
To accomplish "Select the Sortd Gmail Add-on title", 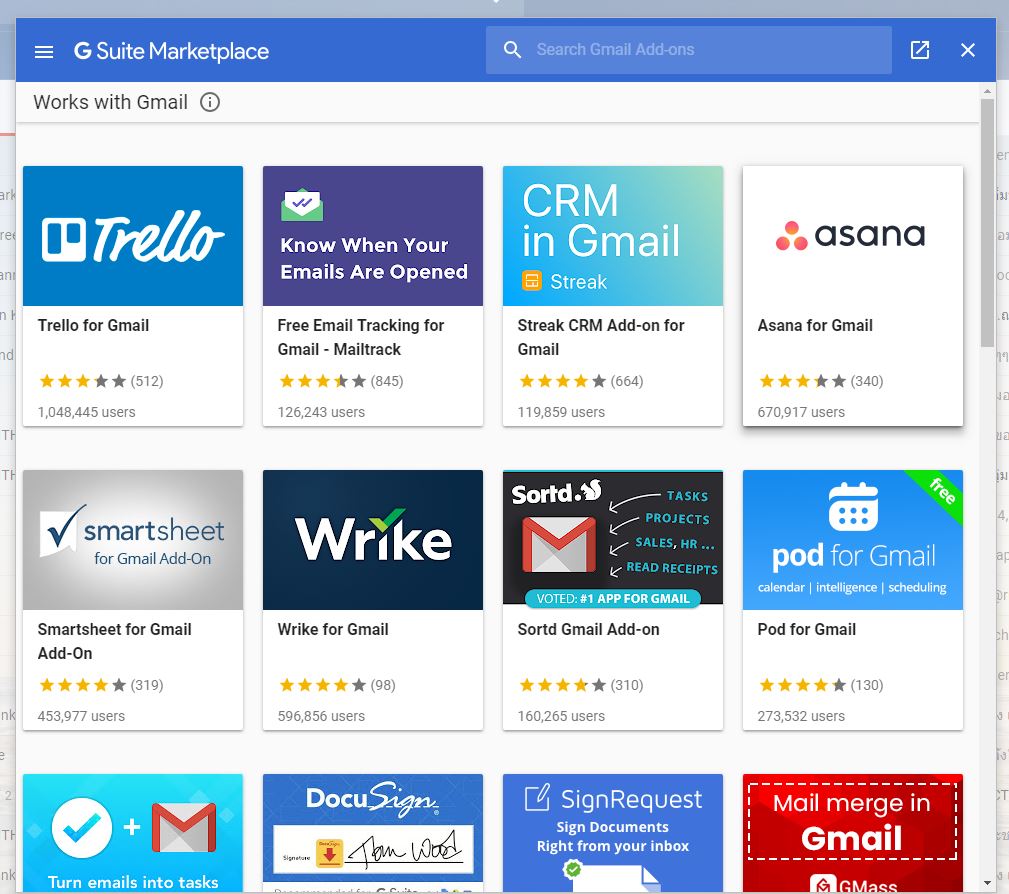I will [589, 629].
